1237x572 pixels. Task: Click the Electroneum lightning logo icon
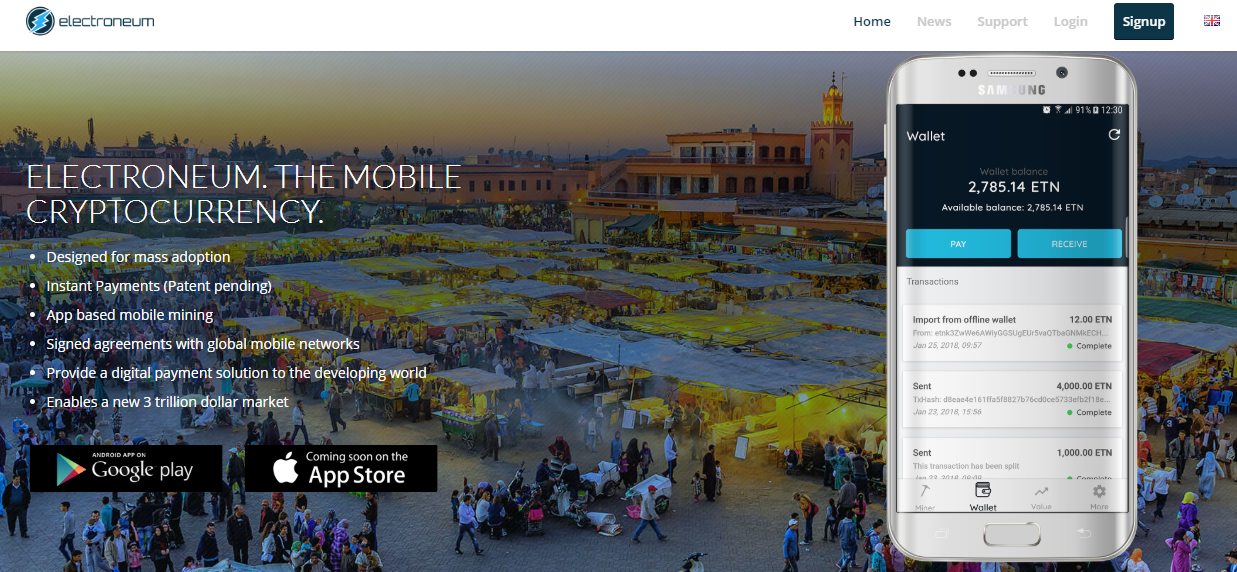41,21
